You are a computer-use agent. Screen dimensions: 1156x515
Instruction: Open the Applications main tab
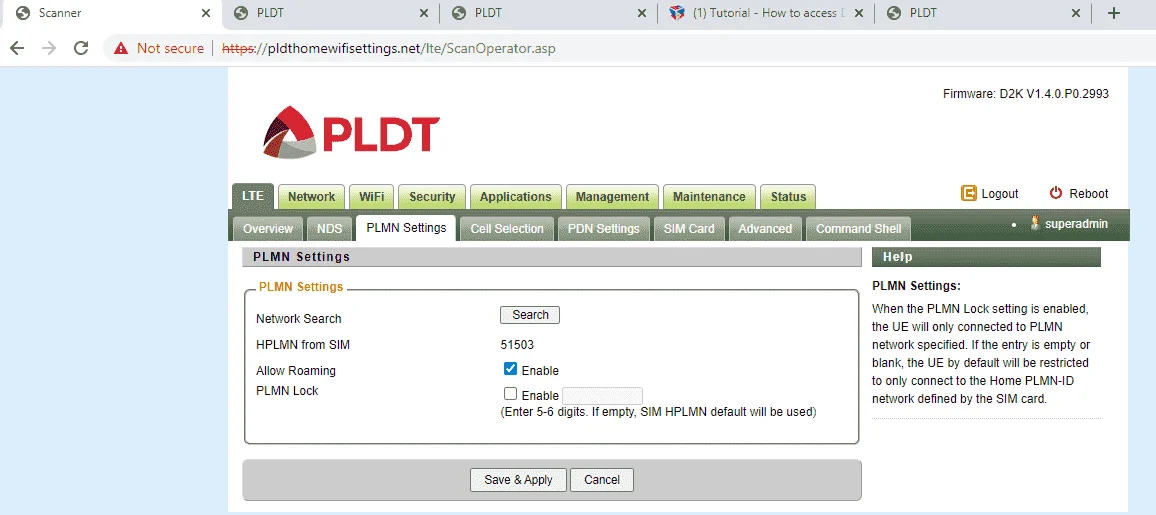pyautogui.click(x=515, y=197)
